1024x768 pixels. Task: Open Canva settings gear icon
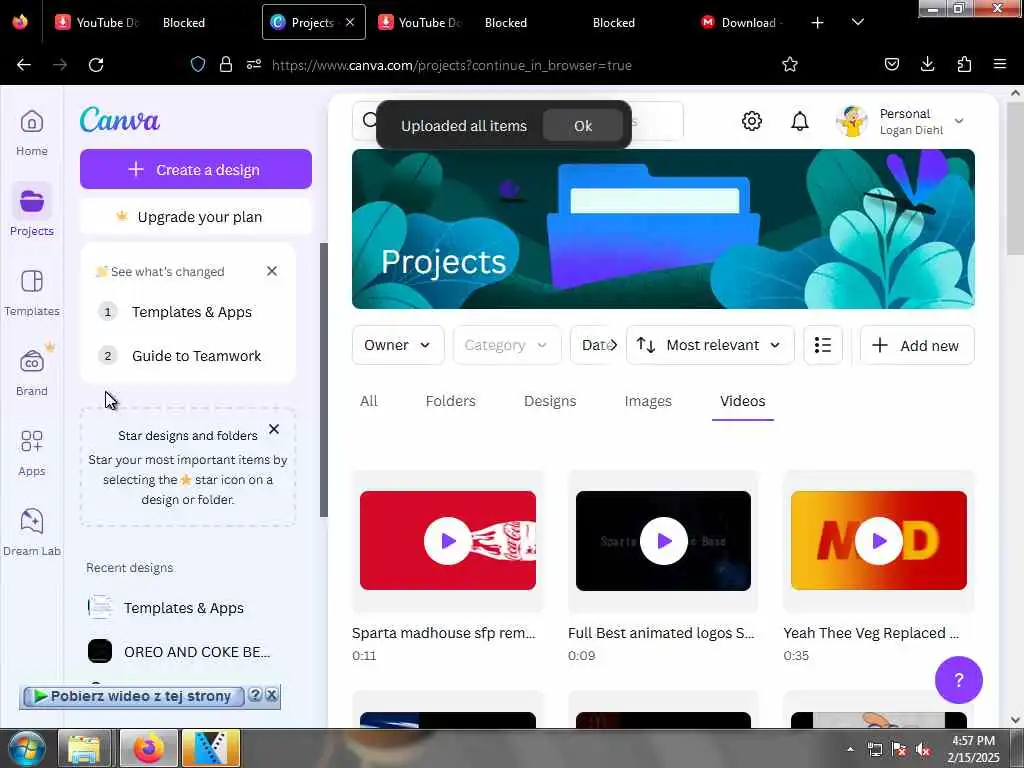pos(752,121)
